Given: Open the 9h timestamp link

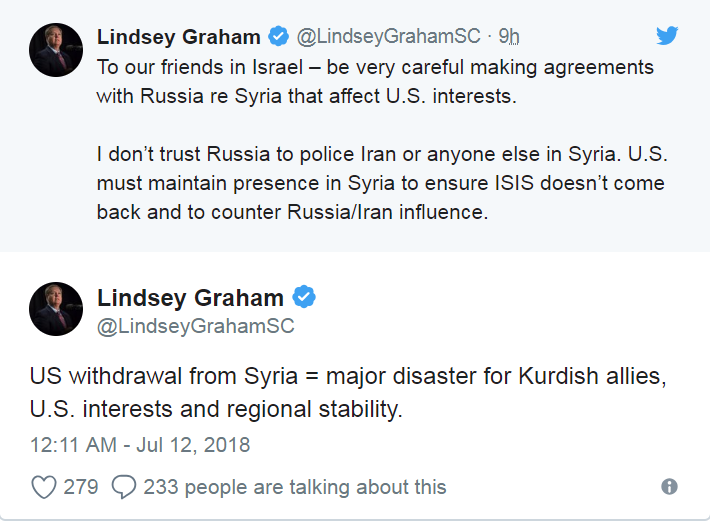Looking at the screenshot, I should (509, 36).
